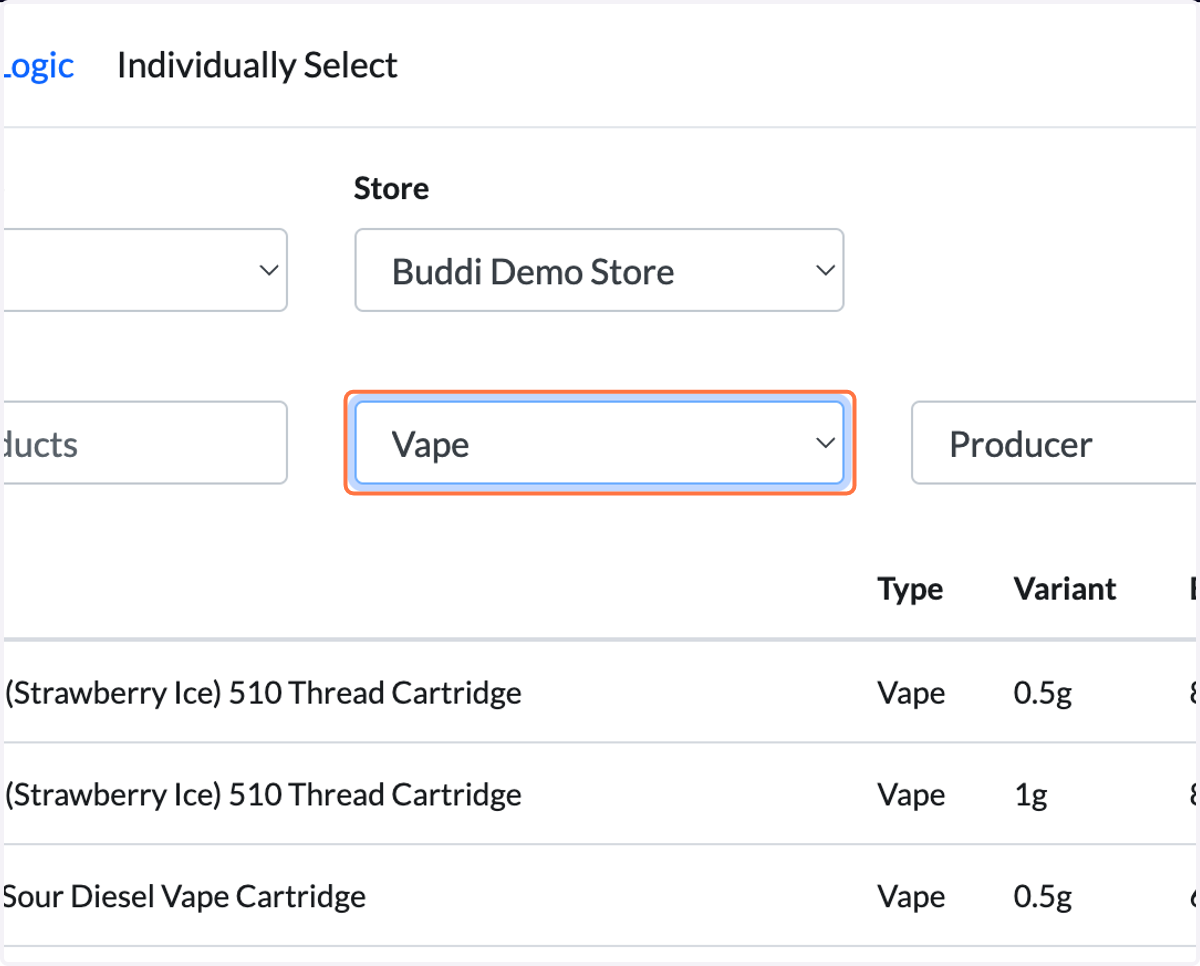Image resolution: width=1200 pixels, height=966 pixels.
Task: Switch to the Individually Select tab
Action: coord(257,66)
